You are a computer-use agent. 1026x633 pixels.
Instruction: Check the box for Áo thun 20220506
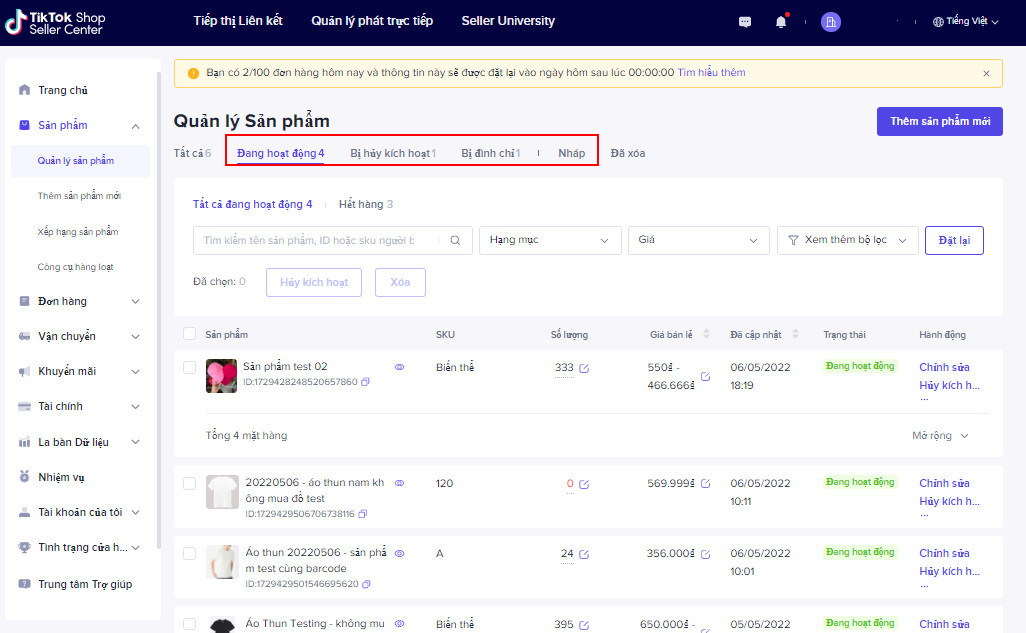[x=190, y=553]
